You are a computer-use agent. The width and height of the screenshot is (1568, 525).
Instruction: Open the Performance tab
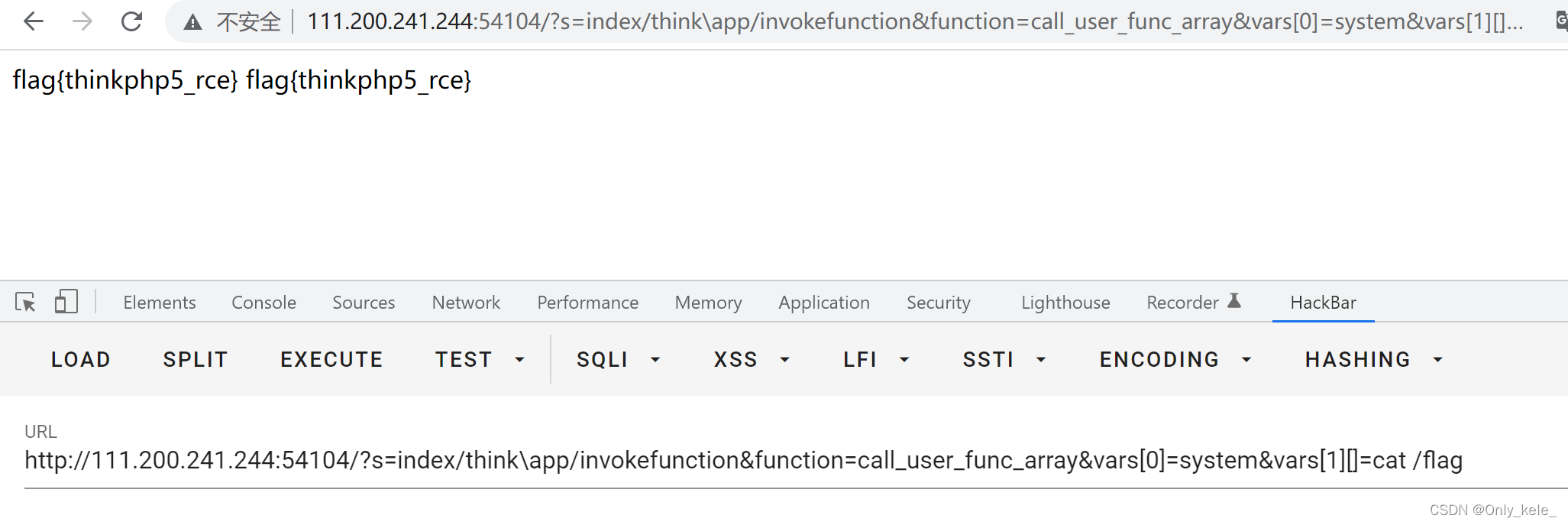pyautogui.click(x=587, y=303)
